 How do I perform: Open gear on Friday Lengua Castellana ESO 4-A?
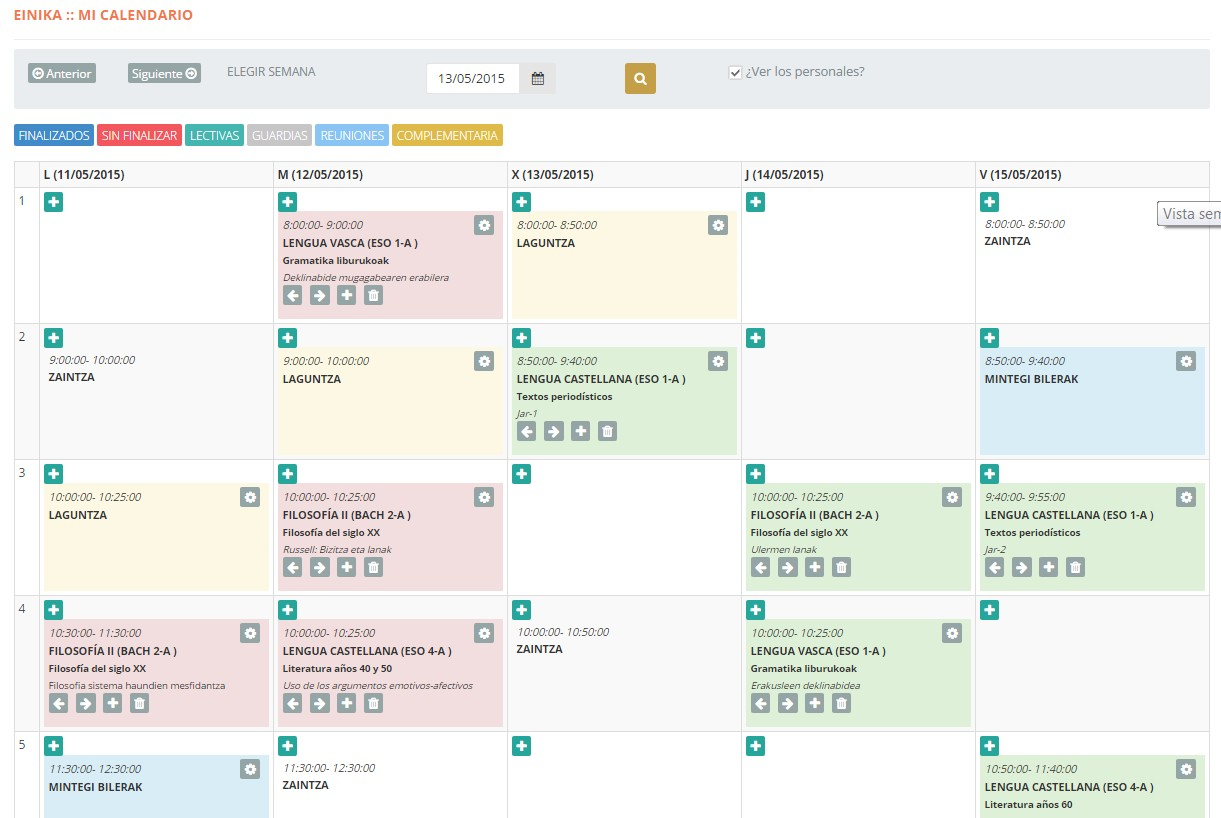tap(1186, 769)
